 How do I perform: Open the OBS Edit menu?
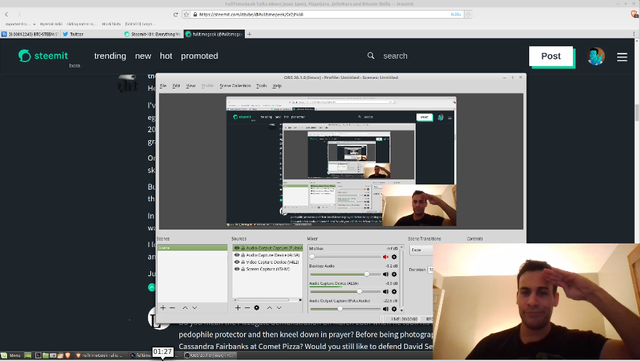(176, 86)
